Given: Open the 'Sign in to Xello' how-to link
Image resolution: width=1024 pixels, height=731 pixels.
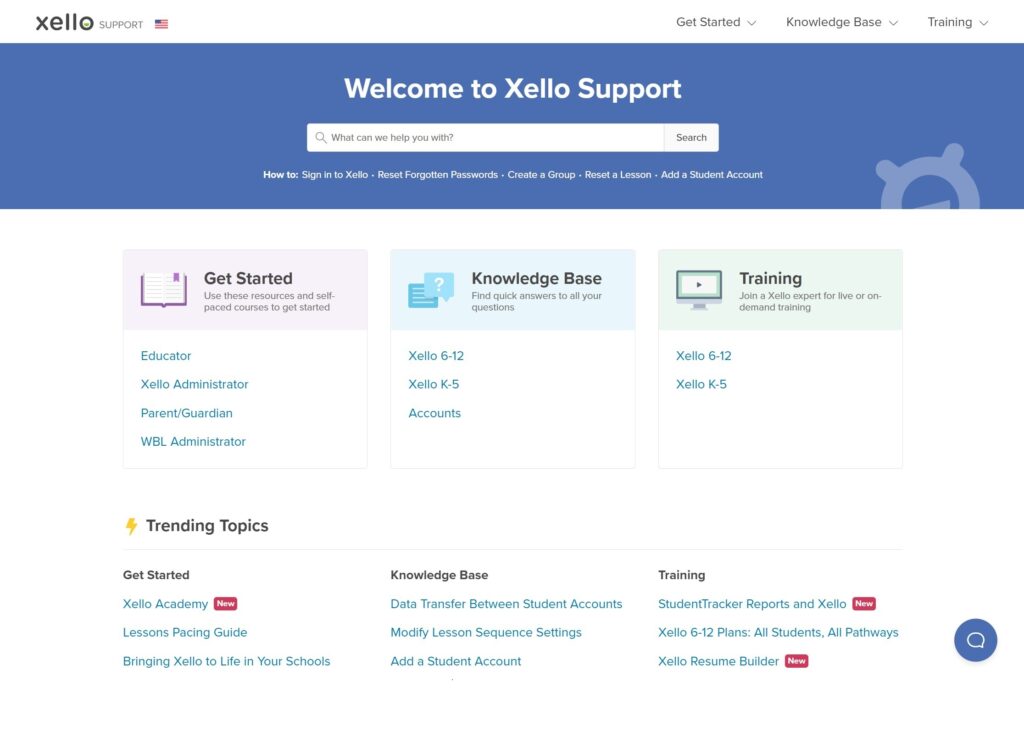Looking at the screenshot, I should coord(334,174).
